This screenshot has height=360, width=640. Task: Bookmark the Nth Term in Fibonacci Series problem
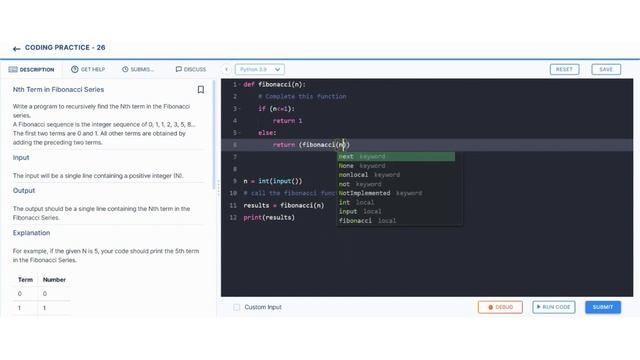pos(200,89)
